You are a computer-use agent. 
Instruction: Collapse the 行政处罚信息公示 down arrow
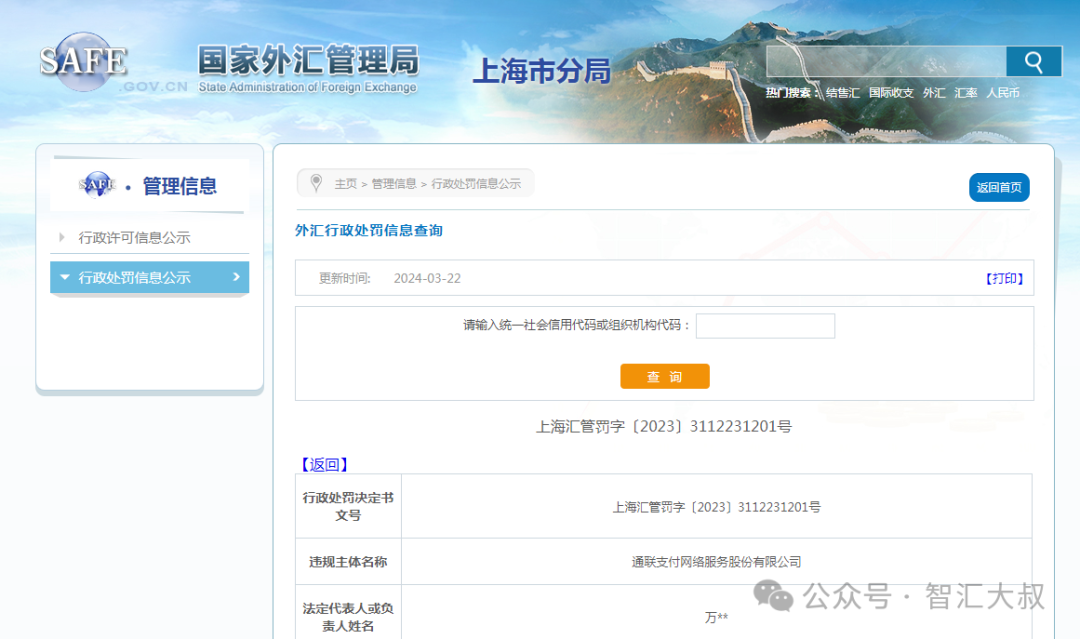coord(65,277)
